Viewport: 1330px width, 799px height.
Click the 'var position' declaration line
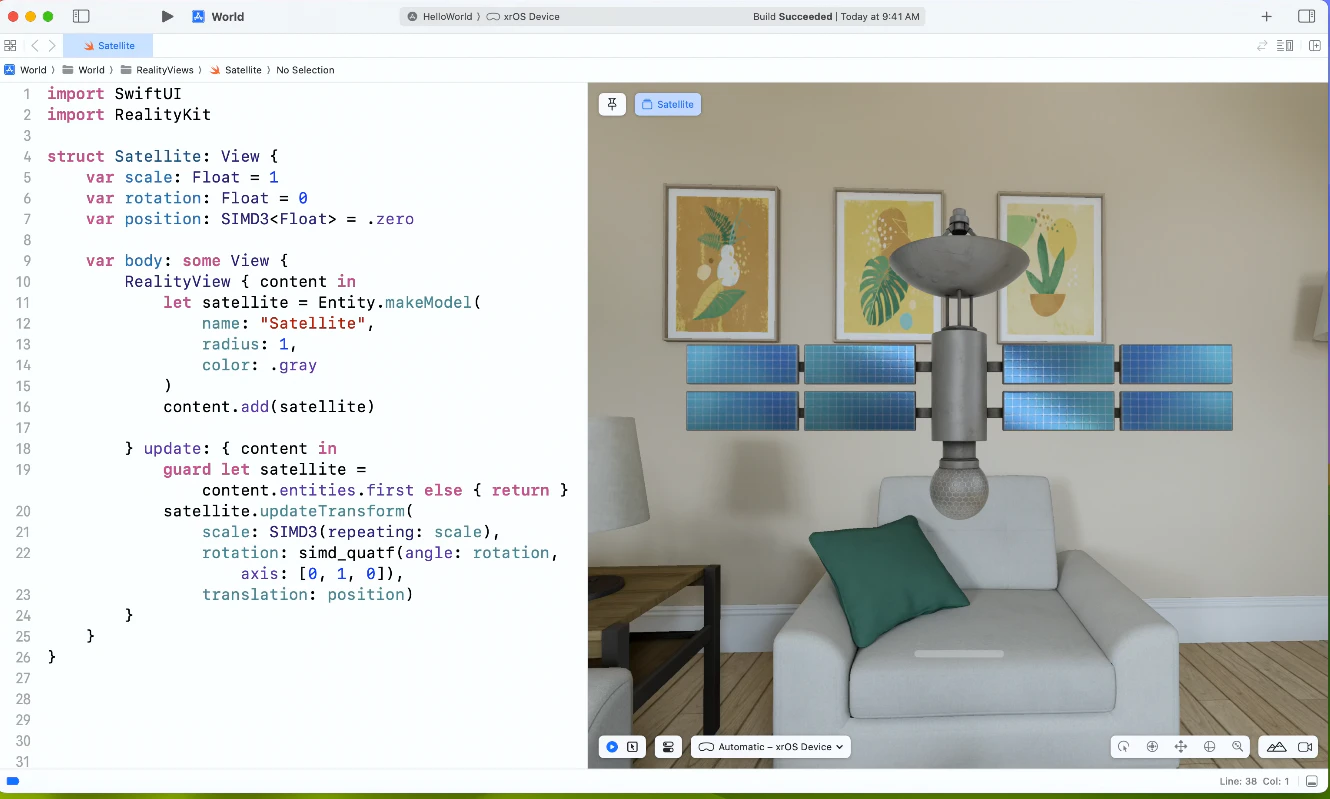250,220
